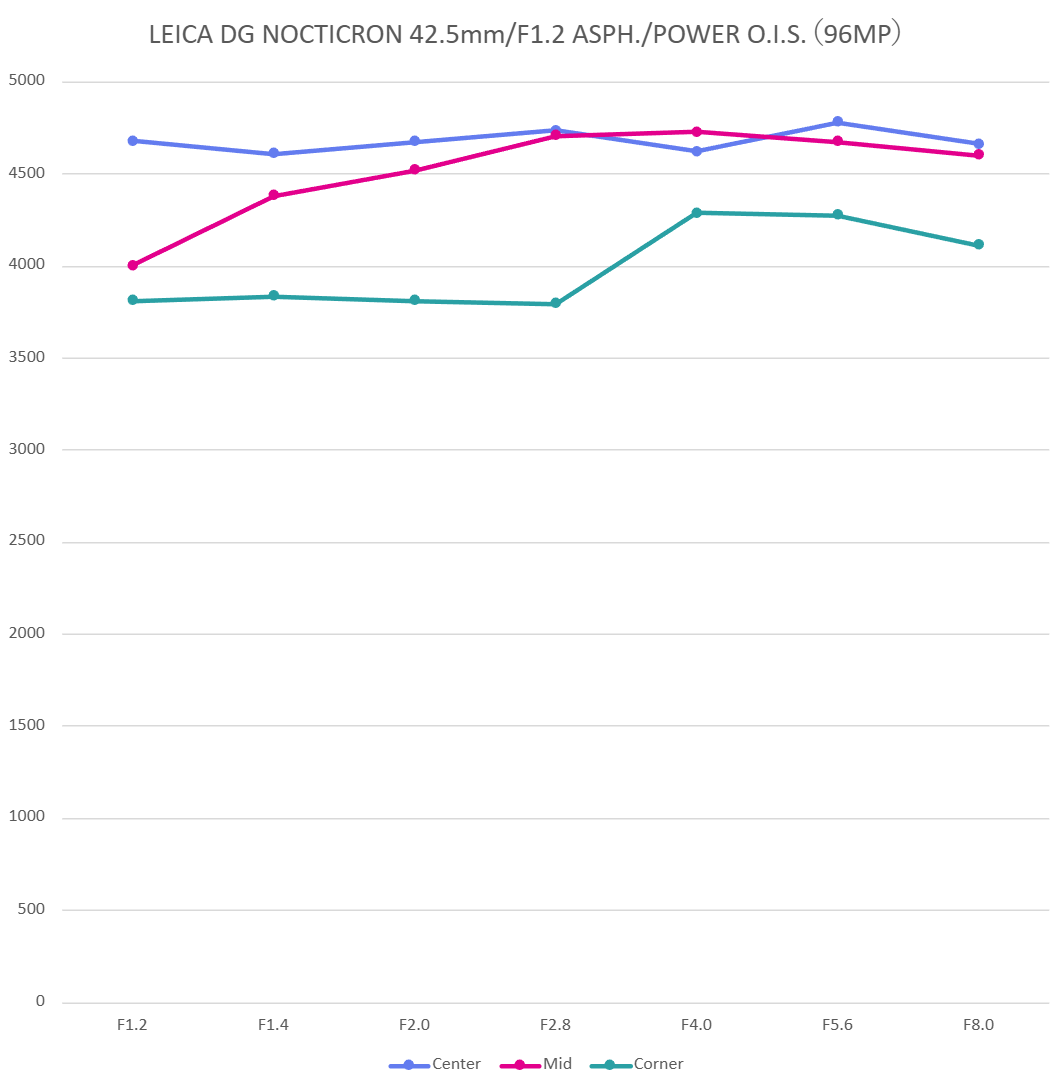Select the Corner legend entry
Image resolution: width=1060 pixels, height=1081 pixels.
point(658,1064)
